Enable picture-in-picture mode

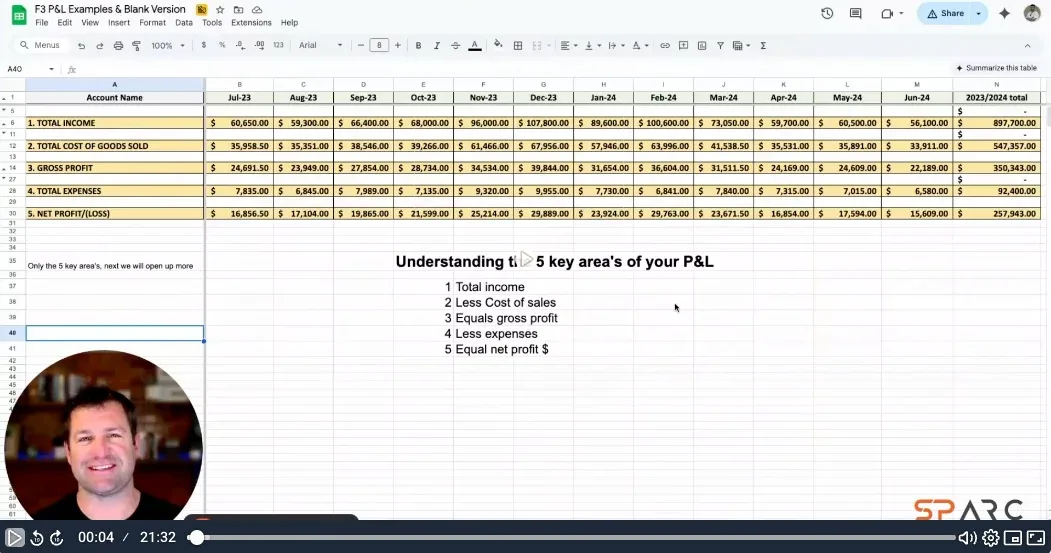point(1013,538)
